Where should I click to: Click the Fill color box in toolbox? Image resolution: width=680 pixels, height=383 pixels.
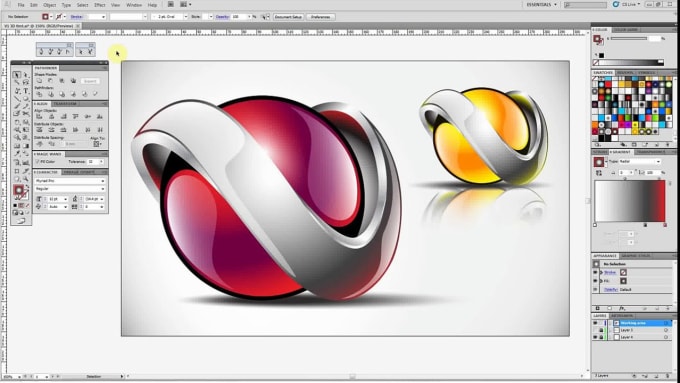18,190
